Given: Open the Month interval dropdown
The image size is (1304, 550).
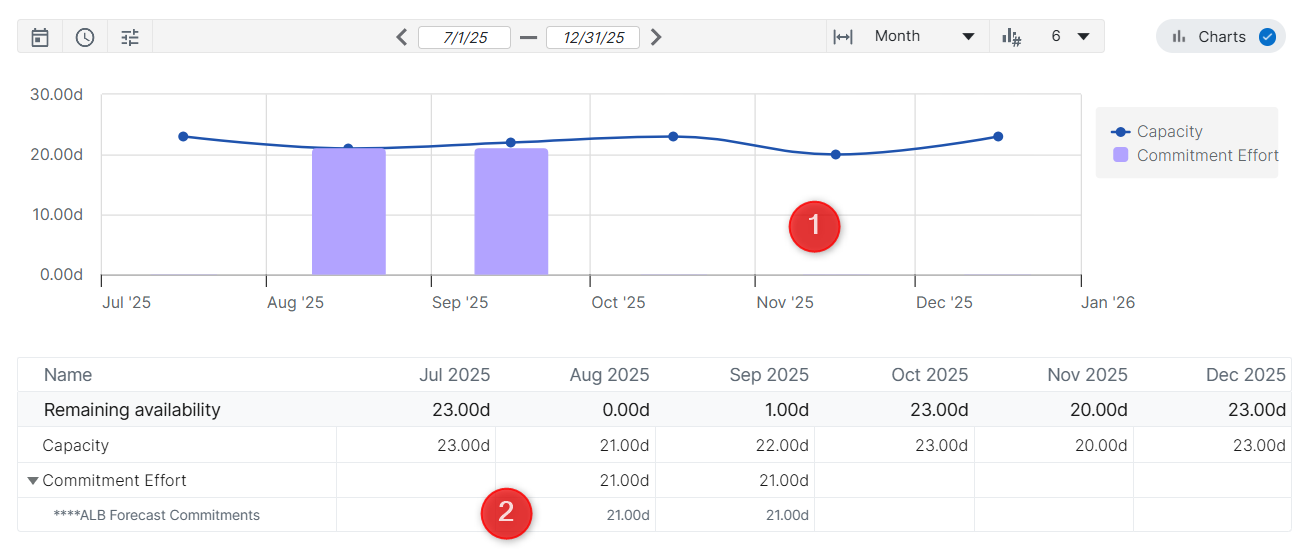Looking at the screenshot, I should 924,37.
